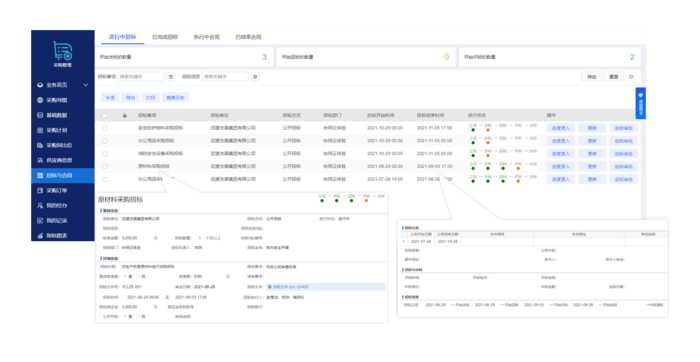Expand more filters with the » arrows

pyautogui.click(x=631, y=77)
